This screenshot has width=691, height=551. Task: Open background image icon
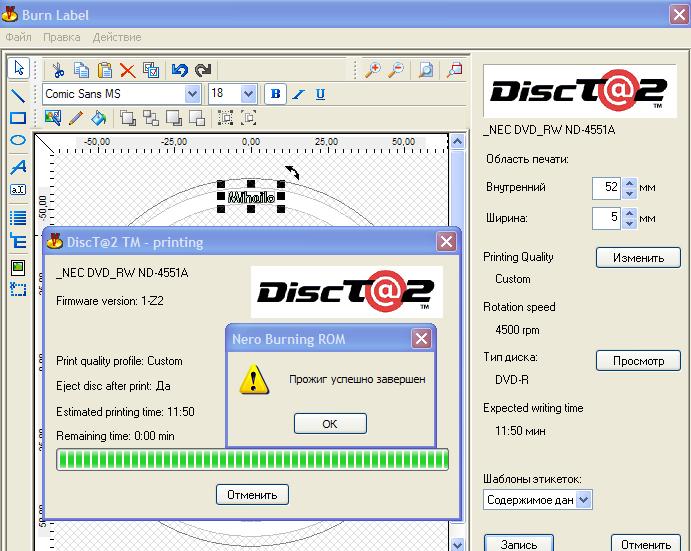pyautogui.click(x=53, y=118)
